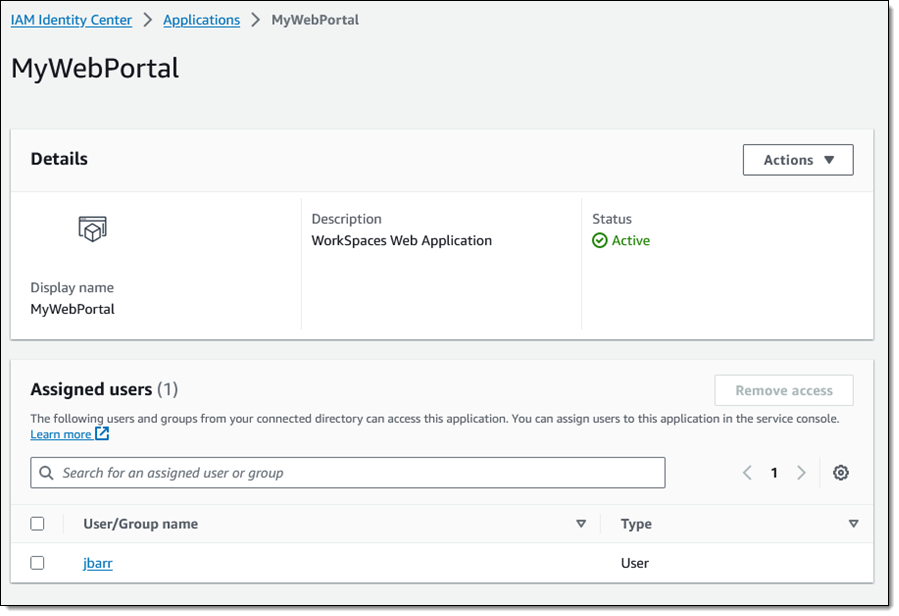Go to previous page arrow
This screenshot has height=616, width=899.
click(x=747, y=473)
